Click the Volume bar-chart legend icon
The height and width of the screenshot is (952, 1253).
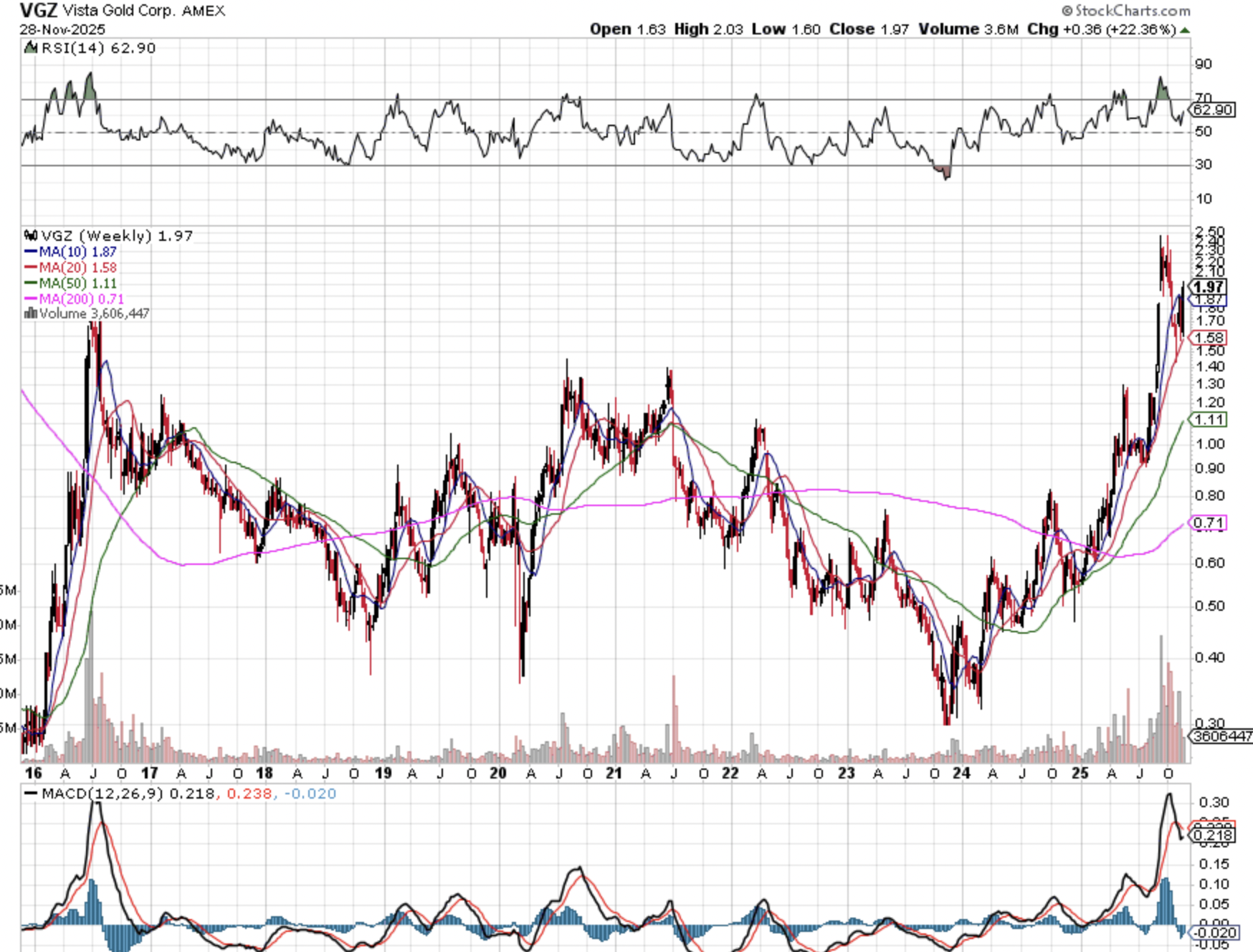pyautogui.click(x=31, y=313)
